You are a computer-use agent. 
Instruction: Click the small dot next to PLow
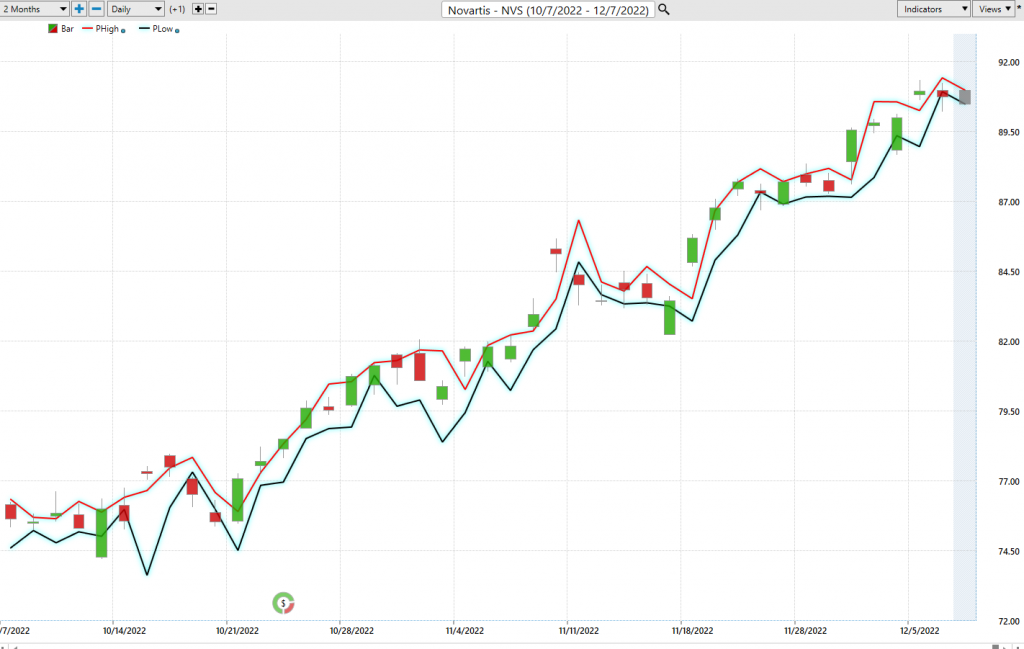[177, 31]
